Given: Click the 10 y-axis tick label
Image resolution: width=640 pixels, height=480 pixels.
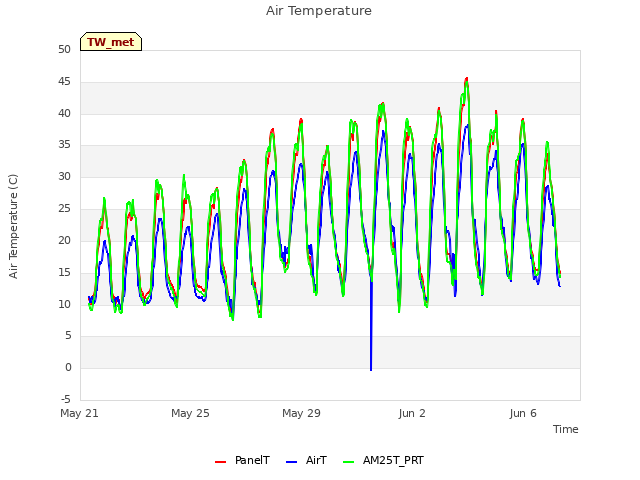Looking at the screenshot, I should [64, 304].
